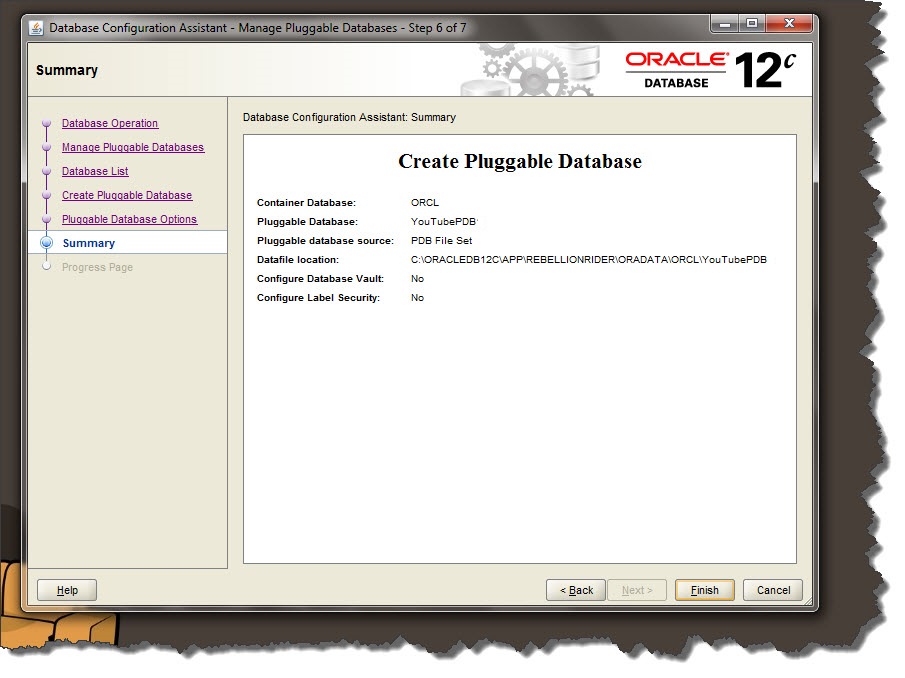Click the Back button

pyautogui.click(x=575, y=590)
